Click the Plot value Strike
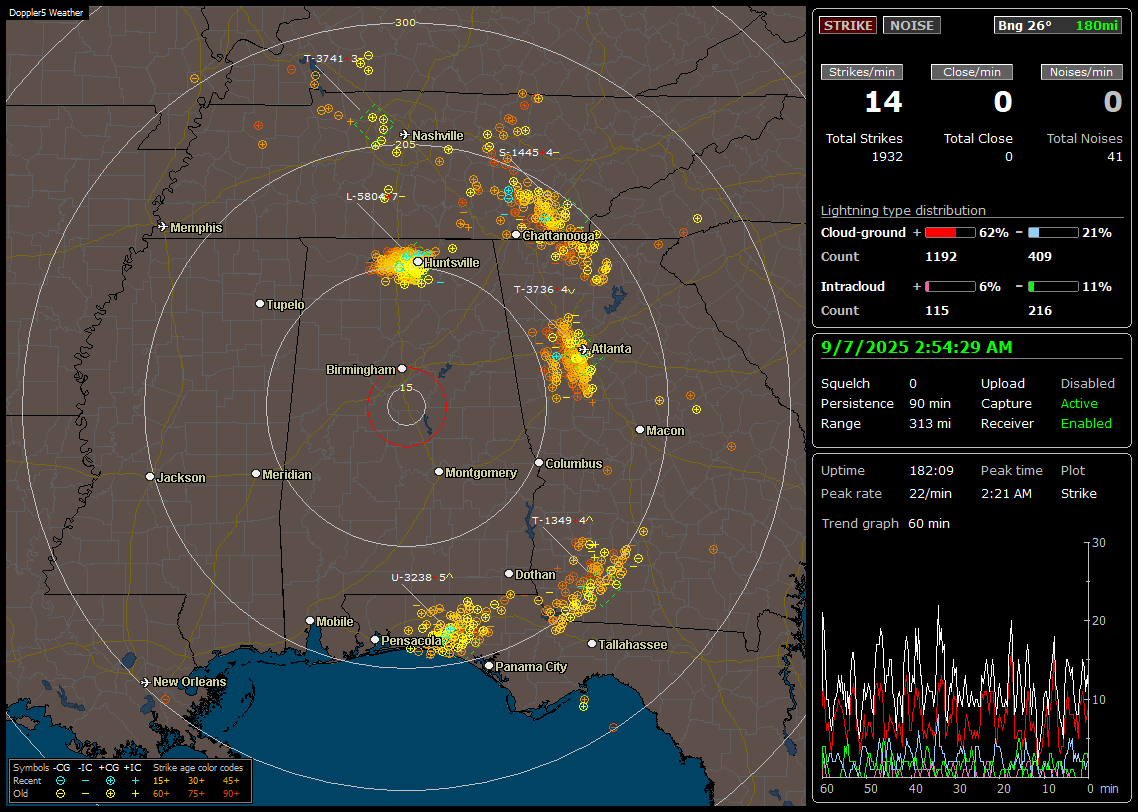This screenshot has width=1138, height=812. pyautogui.click(x=1078, y=493)
